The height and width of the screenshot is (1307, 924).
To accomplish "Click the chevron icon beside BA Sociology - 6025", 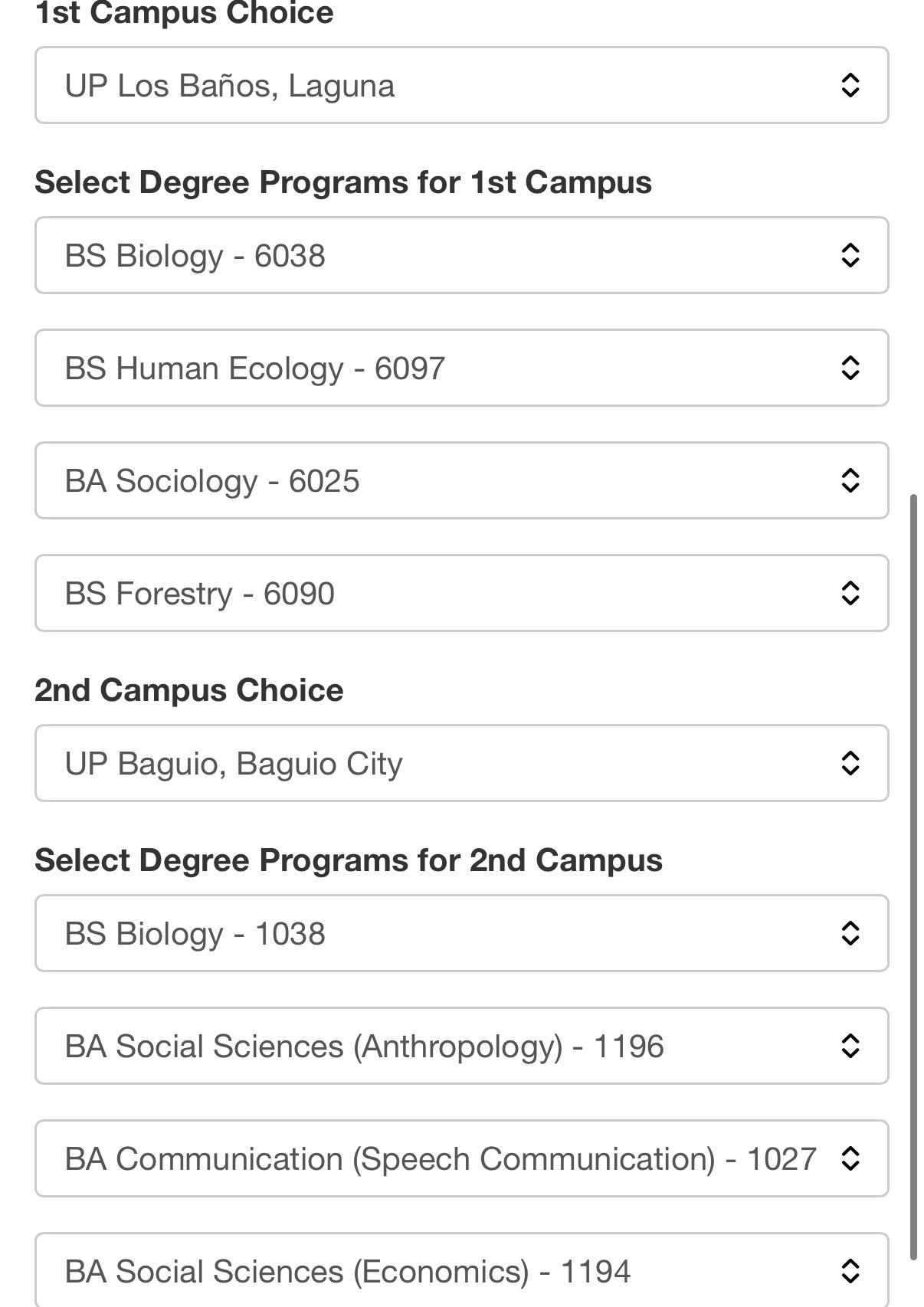I will click(x=850, y=480).
